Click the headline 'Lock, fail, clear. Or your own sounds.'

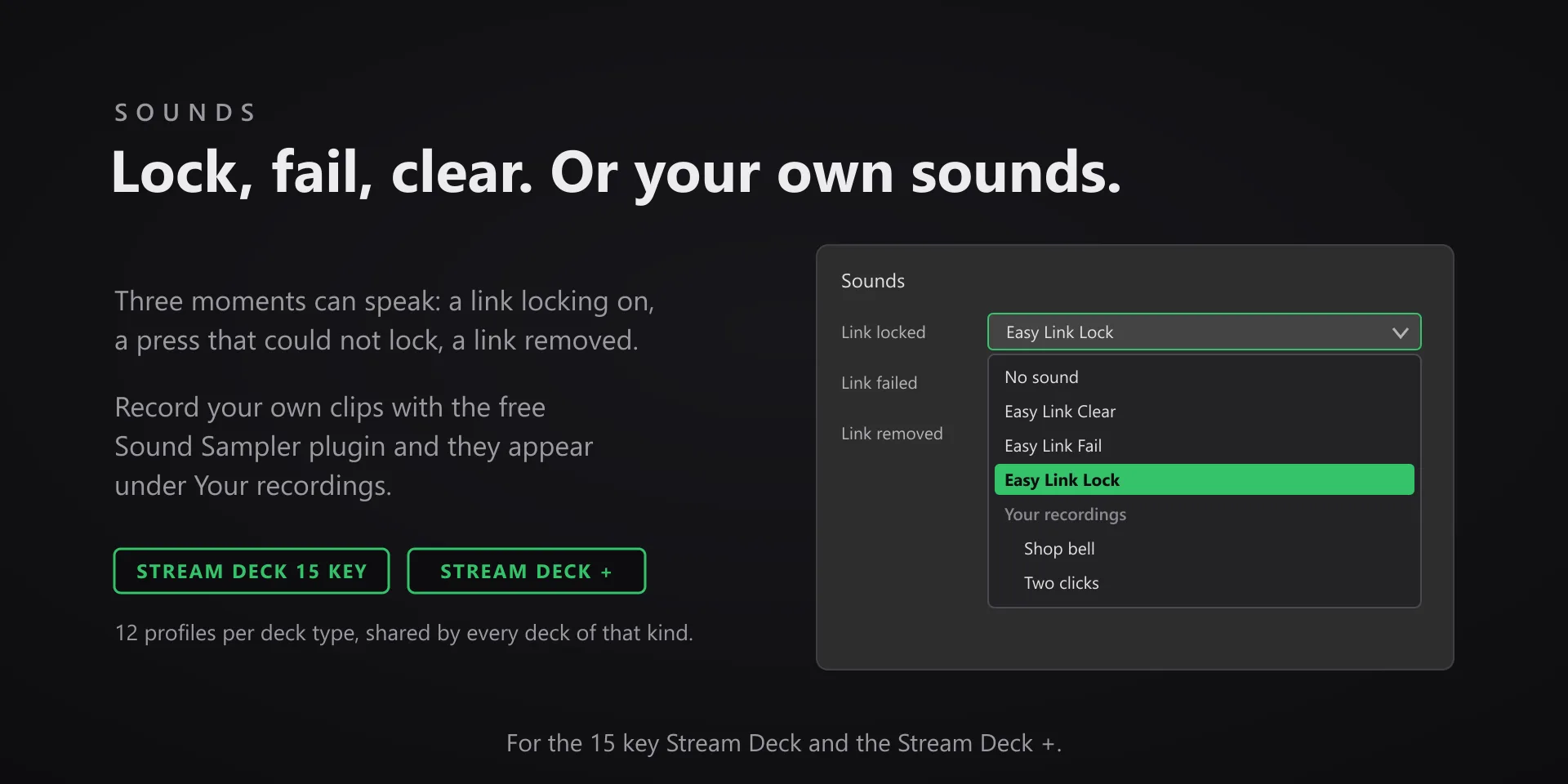pos(617,173)
